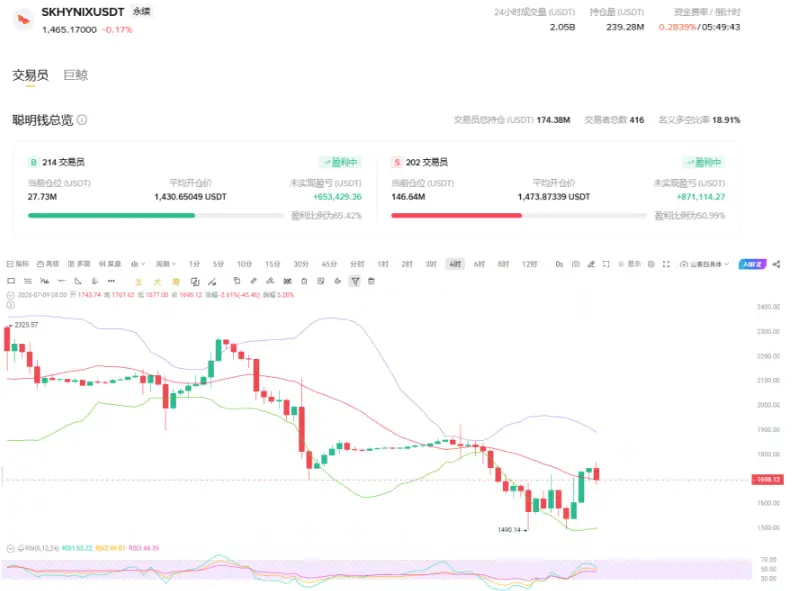The image size is (794, 591).
Task: Select the 15分 timeframe
Action: (x=272, y=264)
